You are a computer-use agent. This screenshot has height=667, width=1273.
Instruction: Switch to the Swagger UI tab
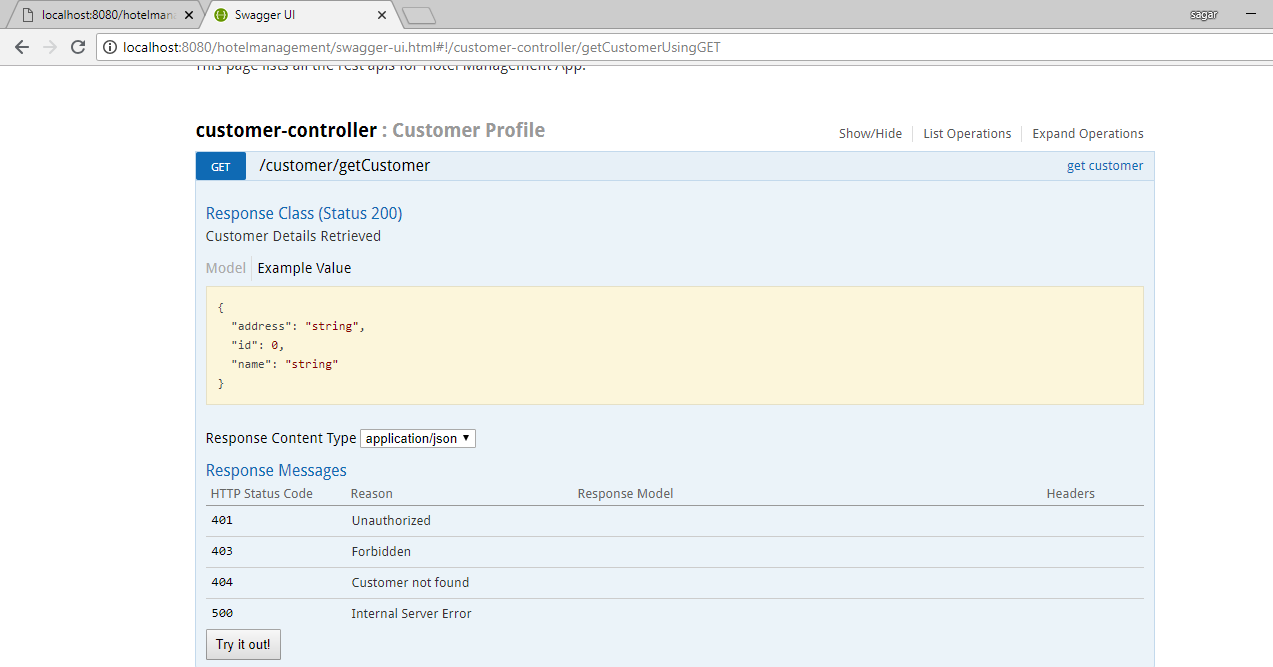coord(290,15)
